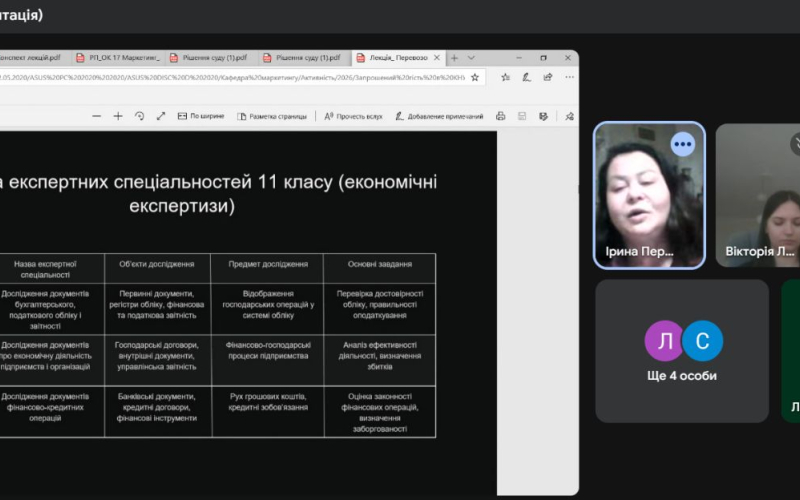Screen dimensions: 800x500
Task: Select Вікторія Л... participant video tile
Action: click(x=758, y=195)
